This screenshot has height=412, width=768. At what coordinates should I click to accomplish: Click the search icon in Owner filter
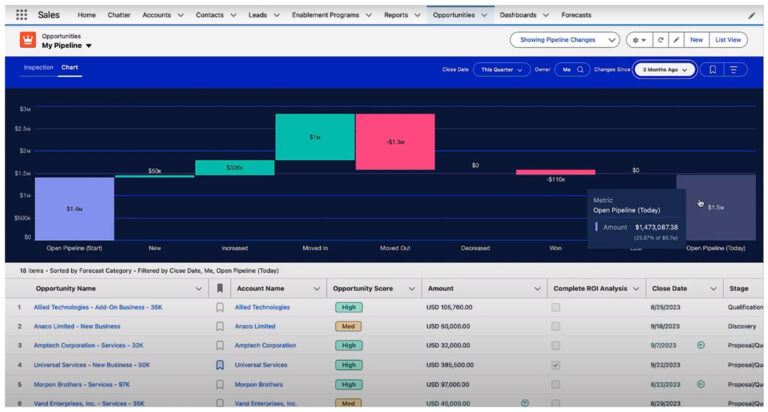(580, 70)
